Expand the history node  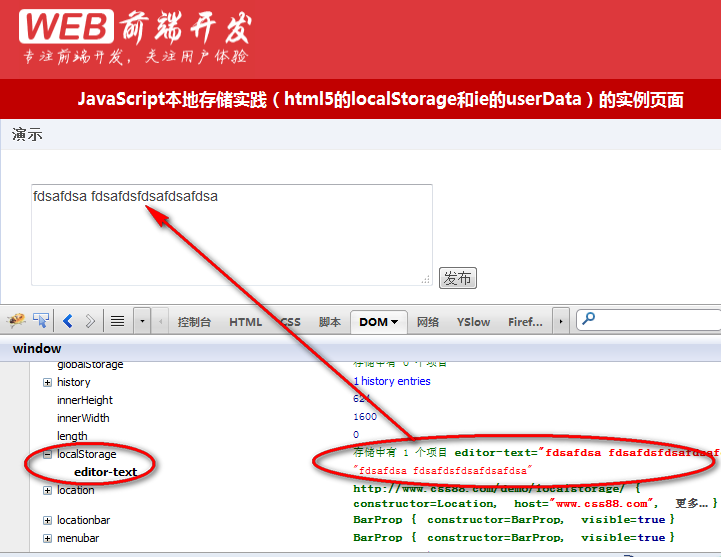[47, 383]
